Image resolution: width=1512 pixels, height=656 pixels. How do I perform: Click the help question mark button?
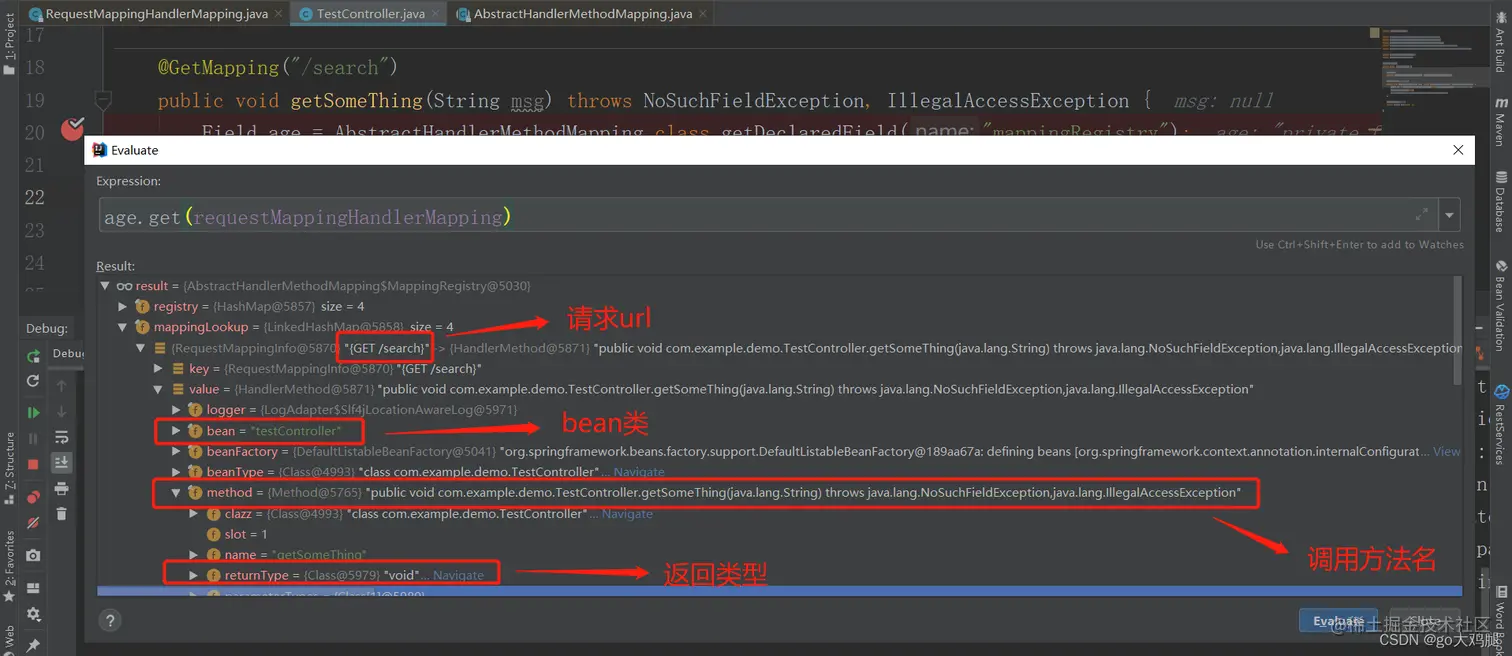[111, 620]
